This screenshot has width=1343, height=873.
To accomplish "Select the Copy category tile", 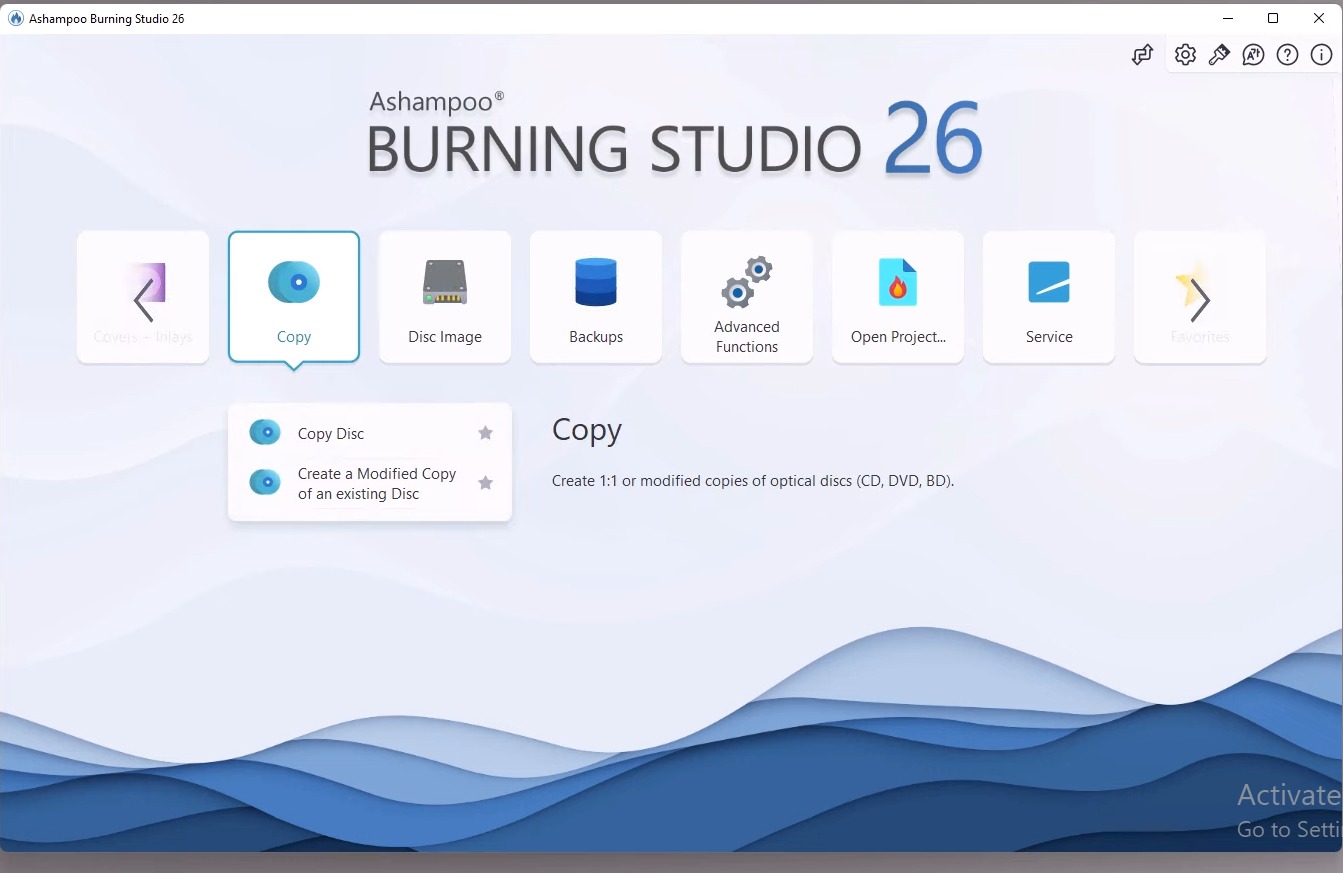I will coord(294,297).
